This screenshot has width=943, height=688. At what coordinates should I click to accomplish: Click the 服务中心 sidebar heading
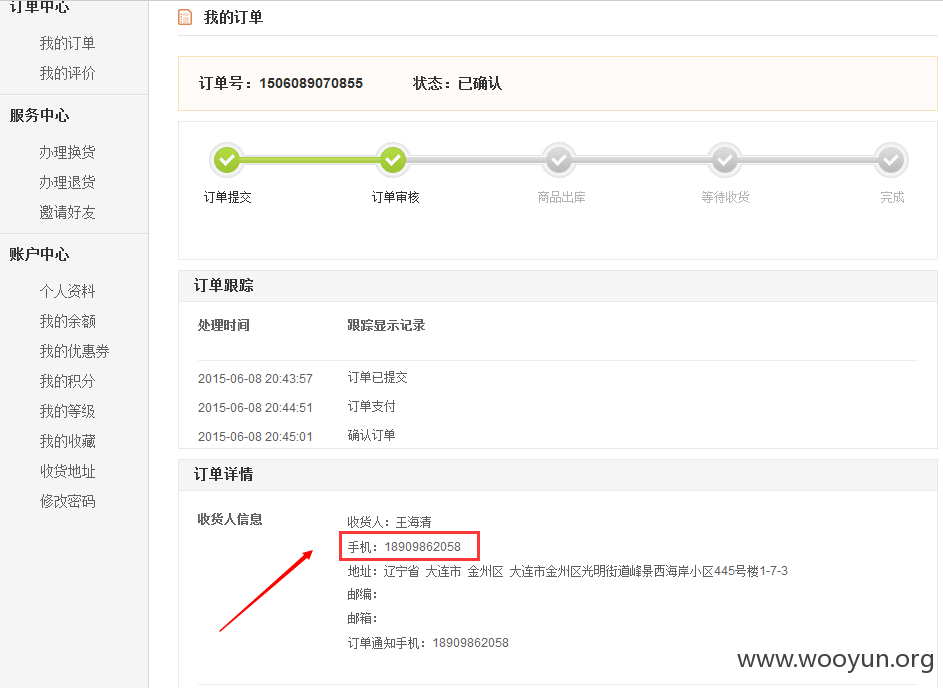[39, 115]
